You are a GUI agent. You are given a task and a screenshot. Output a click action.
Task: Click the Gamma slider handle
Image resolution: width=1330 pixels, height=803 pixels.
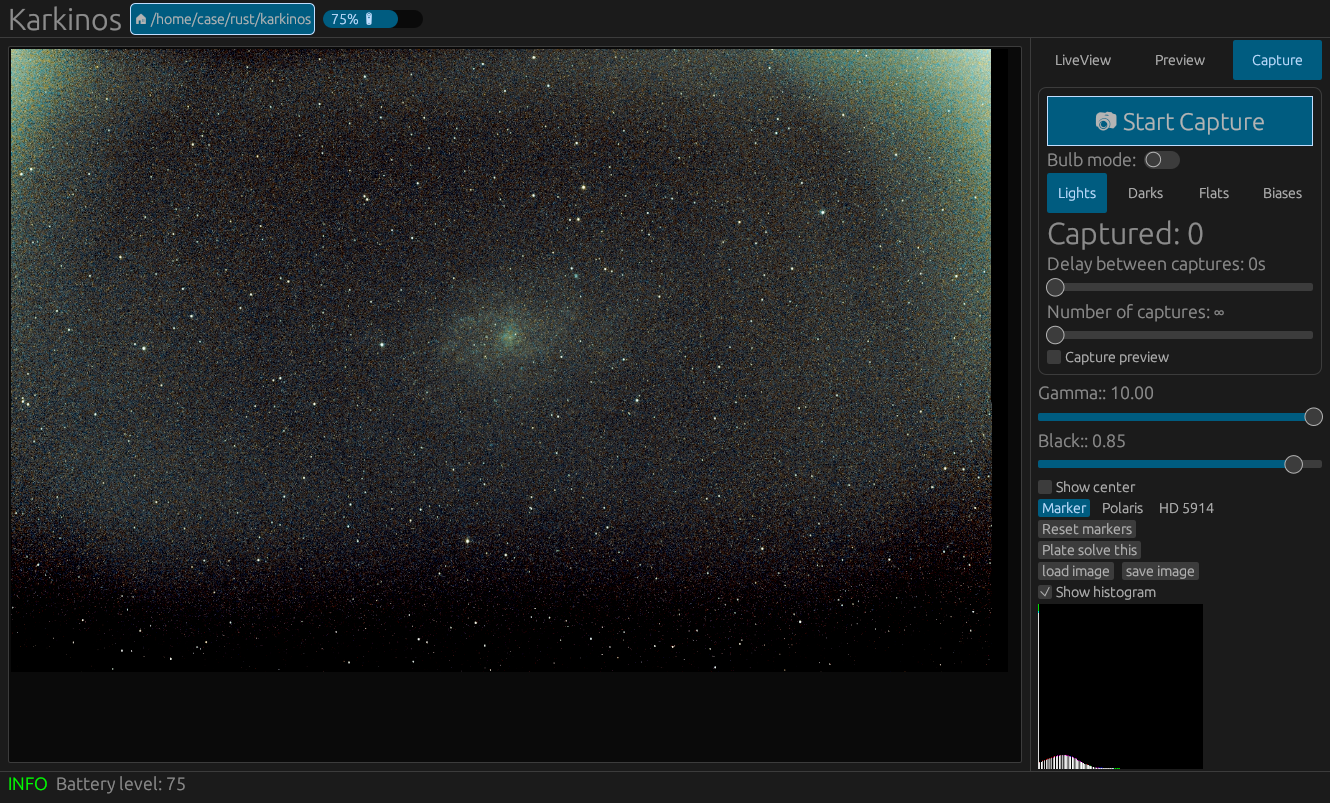[1313, 417]
